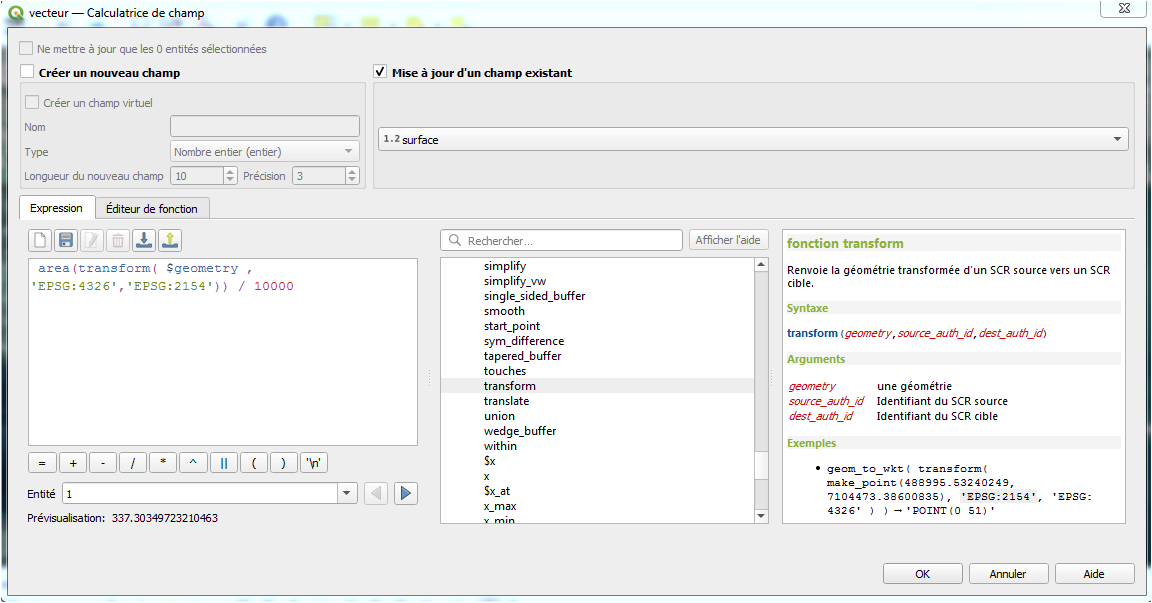Insert the division operator
This screenshot has width=1152, height=603.
click(x=133, y=463)
